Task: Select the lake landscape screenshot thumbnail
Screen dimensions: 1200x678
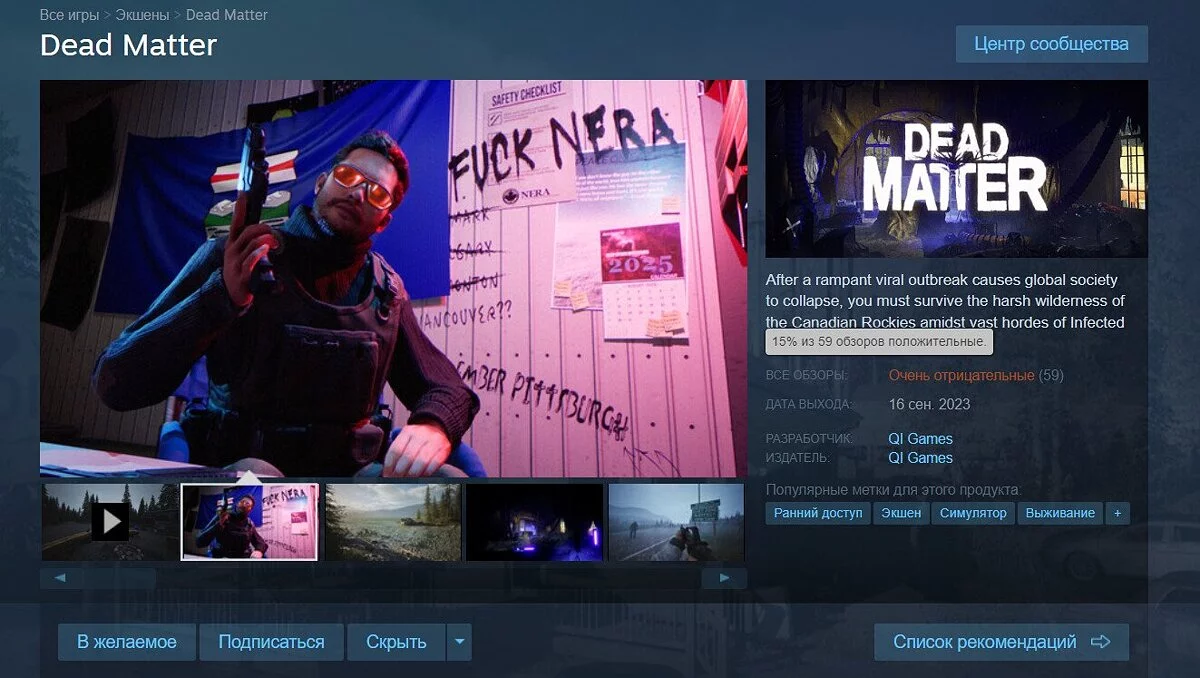Action: tap(393, 521)
